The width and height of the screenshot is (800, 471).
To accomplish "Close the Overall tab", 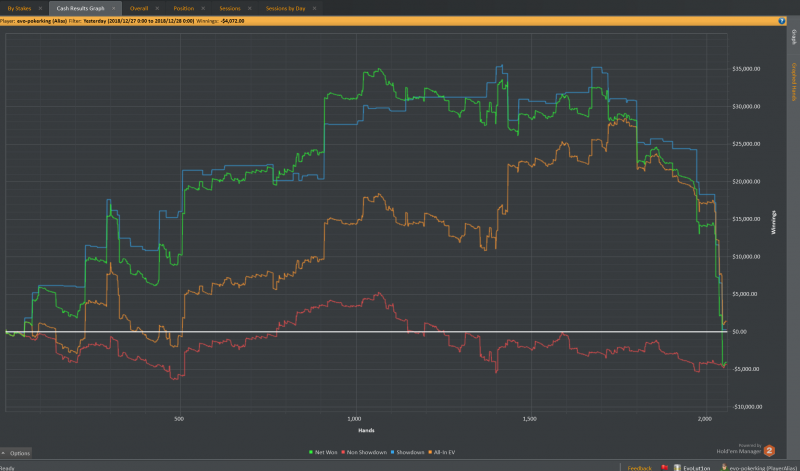I will (x=157, y=8).
